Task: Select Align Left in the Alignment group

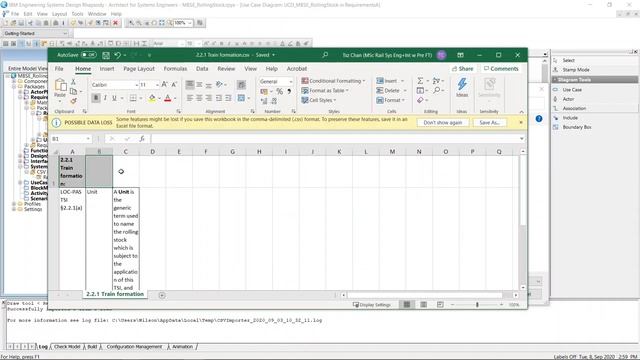Action: pyautogui.click(x=190, y=98)
